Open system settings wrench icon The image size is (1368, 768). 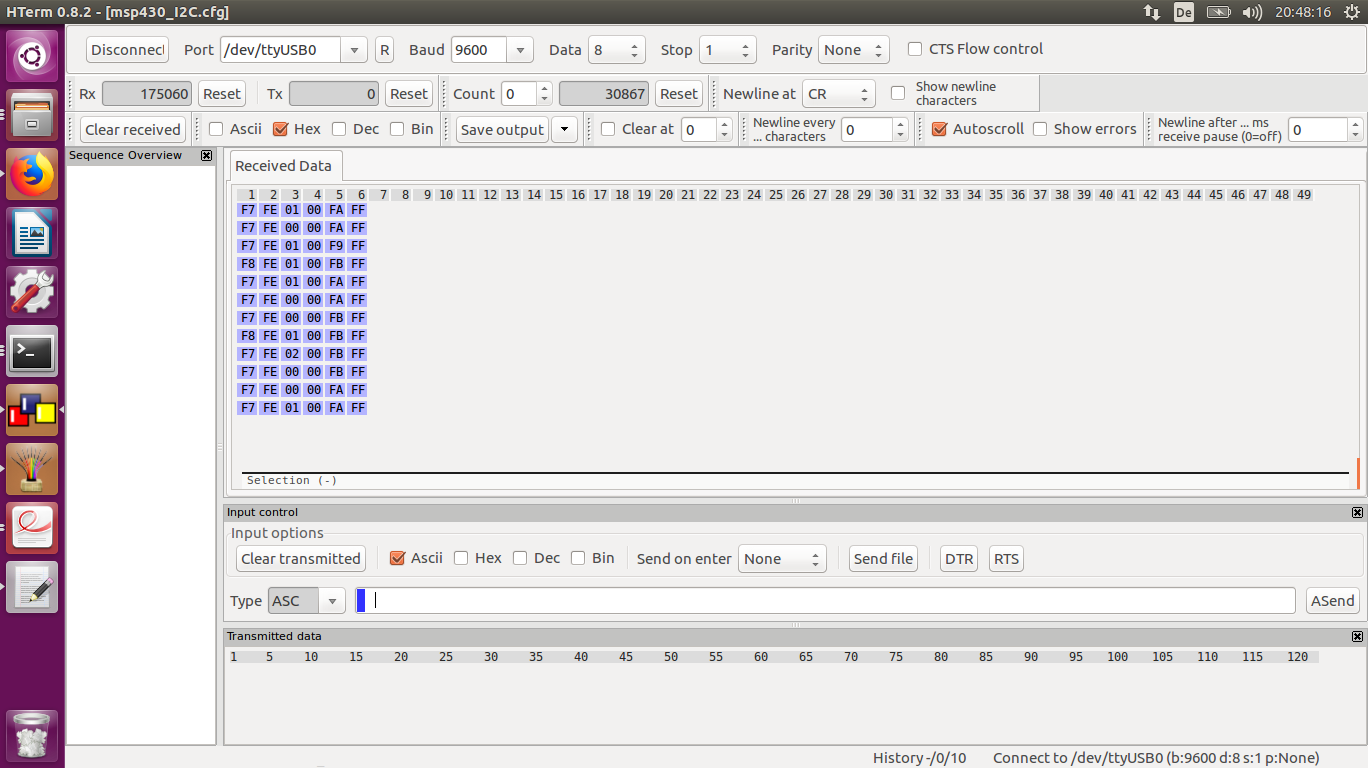tap(32, 292)
